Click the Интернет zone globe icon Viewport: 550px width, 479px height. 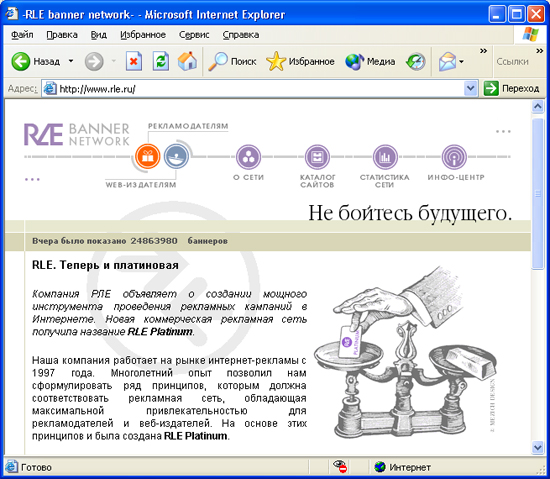click(380, 467)
